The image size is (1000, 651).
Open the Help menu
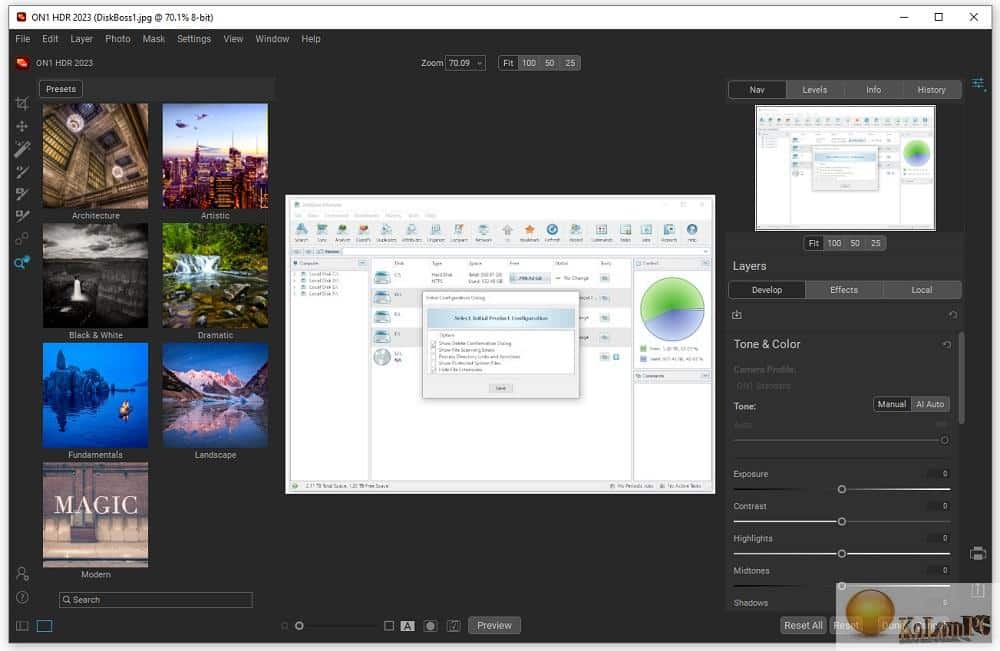point(311,39)
